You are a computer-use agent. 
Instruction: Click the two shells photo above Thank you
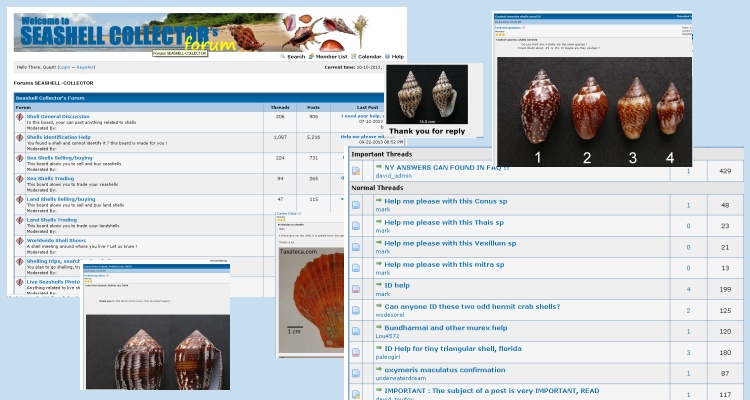pos(427,94)
